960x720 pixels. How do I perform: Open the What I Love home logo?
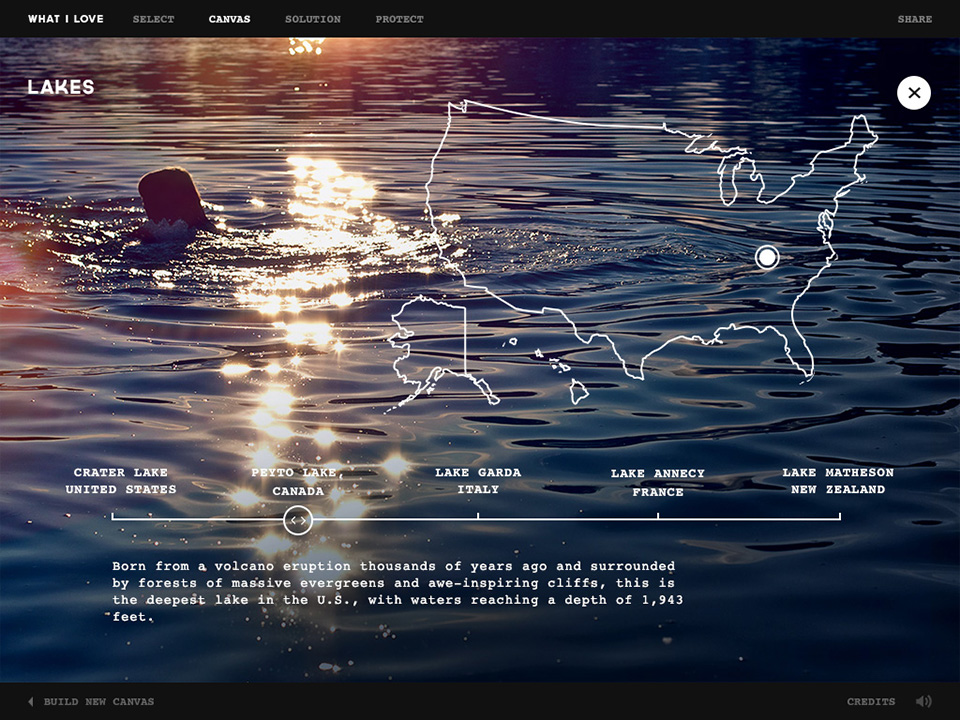[66, 19]
